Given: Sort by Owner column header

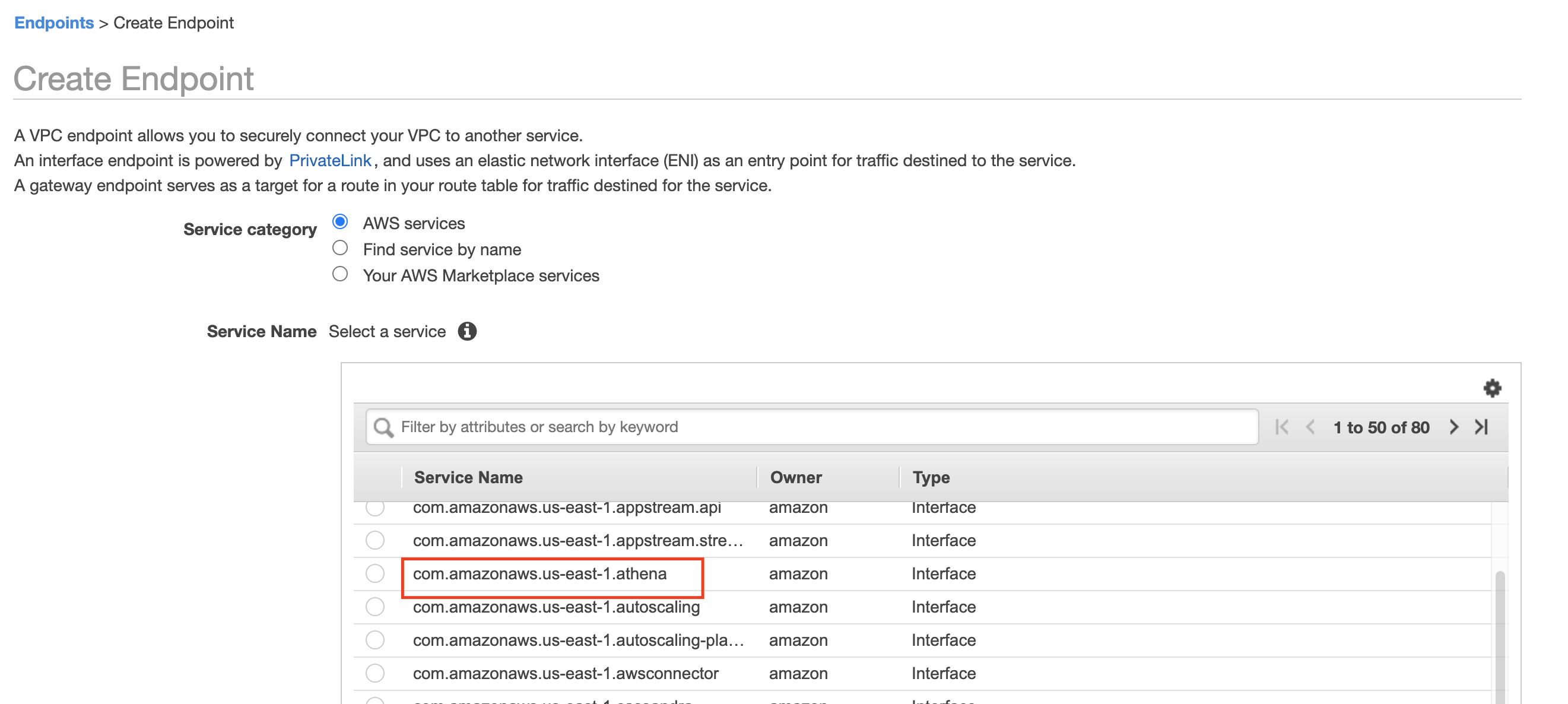Looking at the screenshot, I should [x=795, y=477].
